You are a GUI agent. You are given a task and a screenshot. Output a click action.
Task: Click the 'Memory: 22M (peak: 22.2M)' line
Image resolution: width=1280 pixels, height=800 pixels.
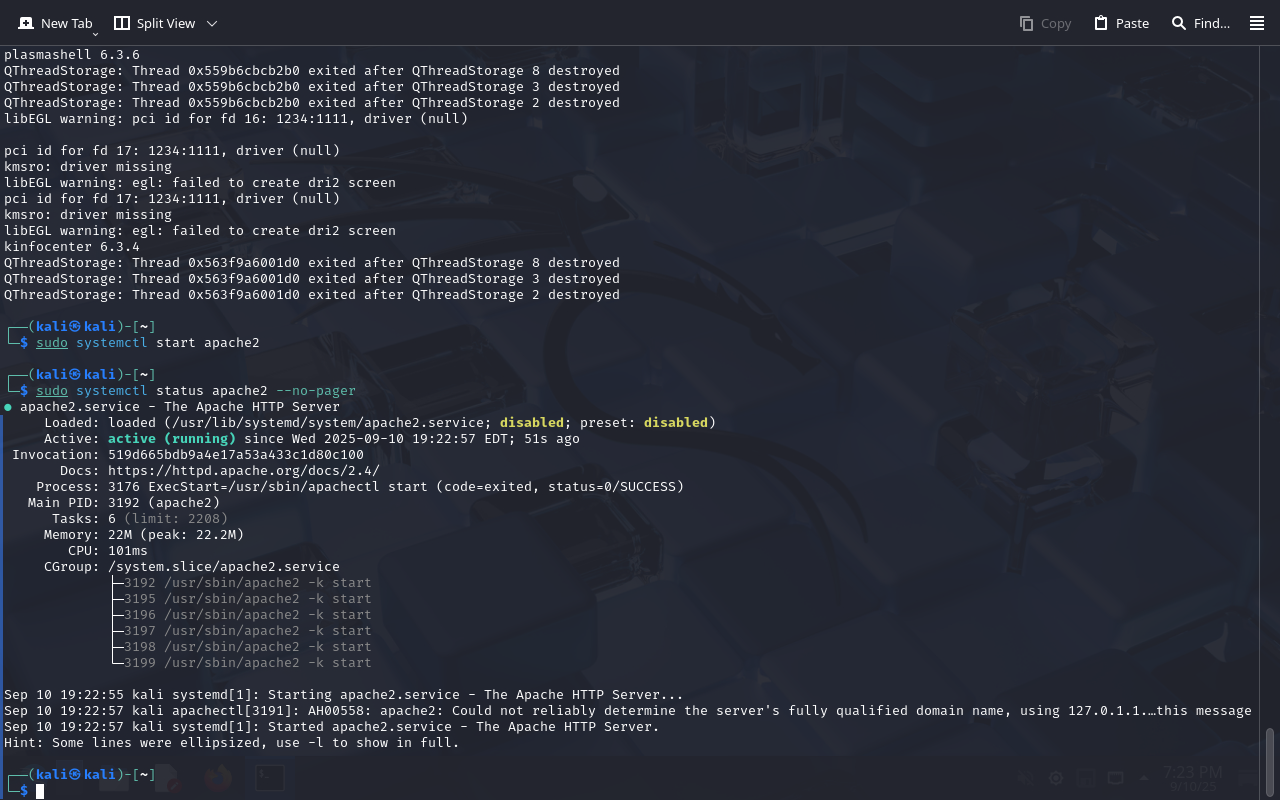[x=144, y=535]
